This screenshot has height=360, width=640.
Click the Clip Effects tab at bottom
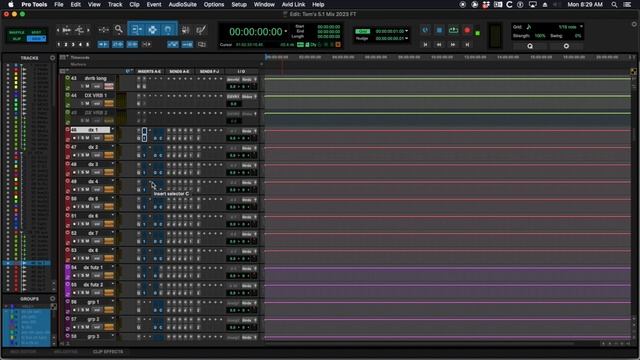[x=108, y=351]
